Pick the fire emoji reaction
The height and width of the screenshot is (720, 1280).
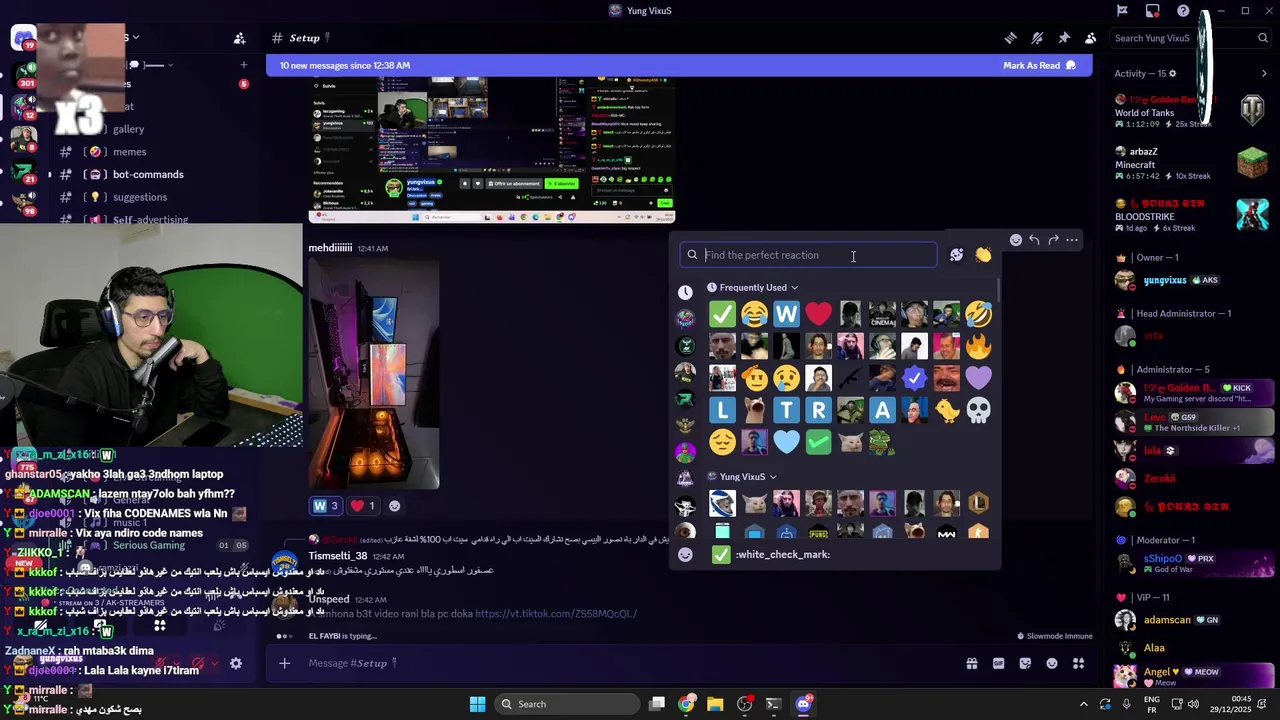coord(978,346)
